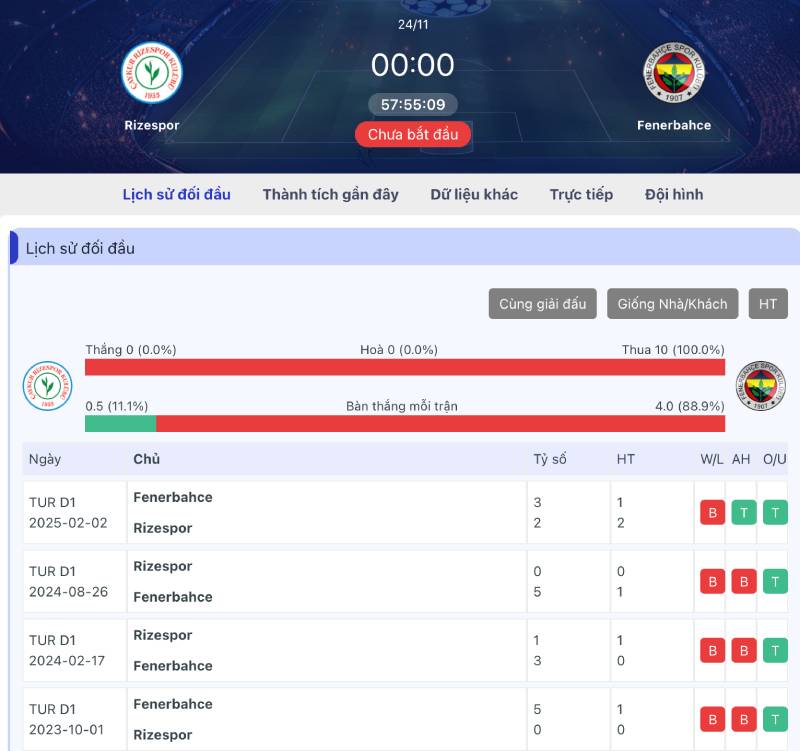
Task: Click Rizespor home team in 2024-08-26 row
Action: pos(163,566)
